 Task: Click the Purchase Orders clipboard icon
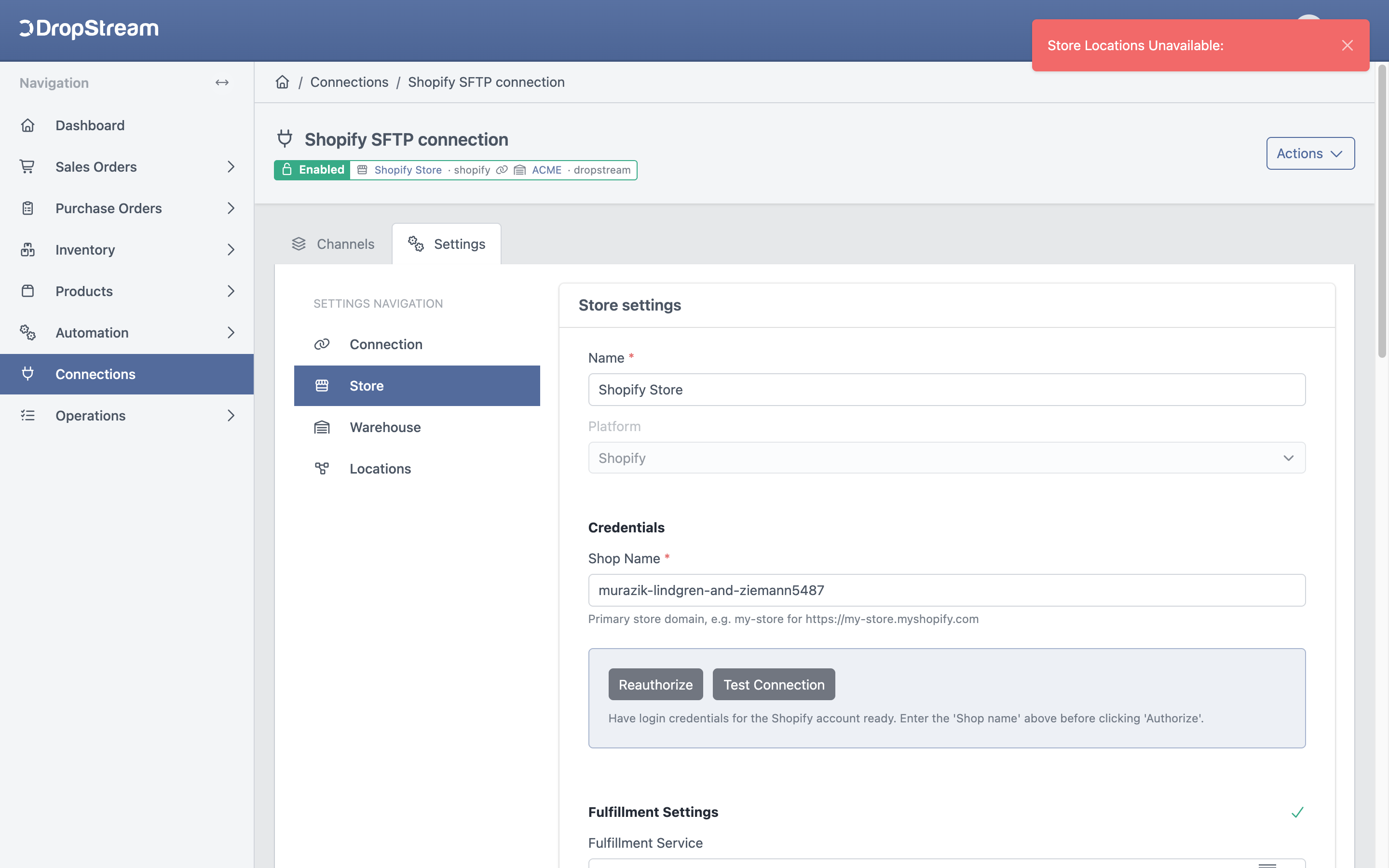pyautogui.click(x=27, y=208)
